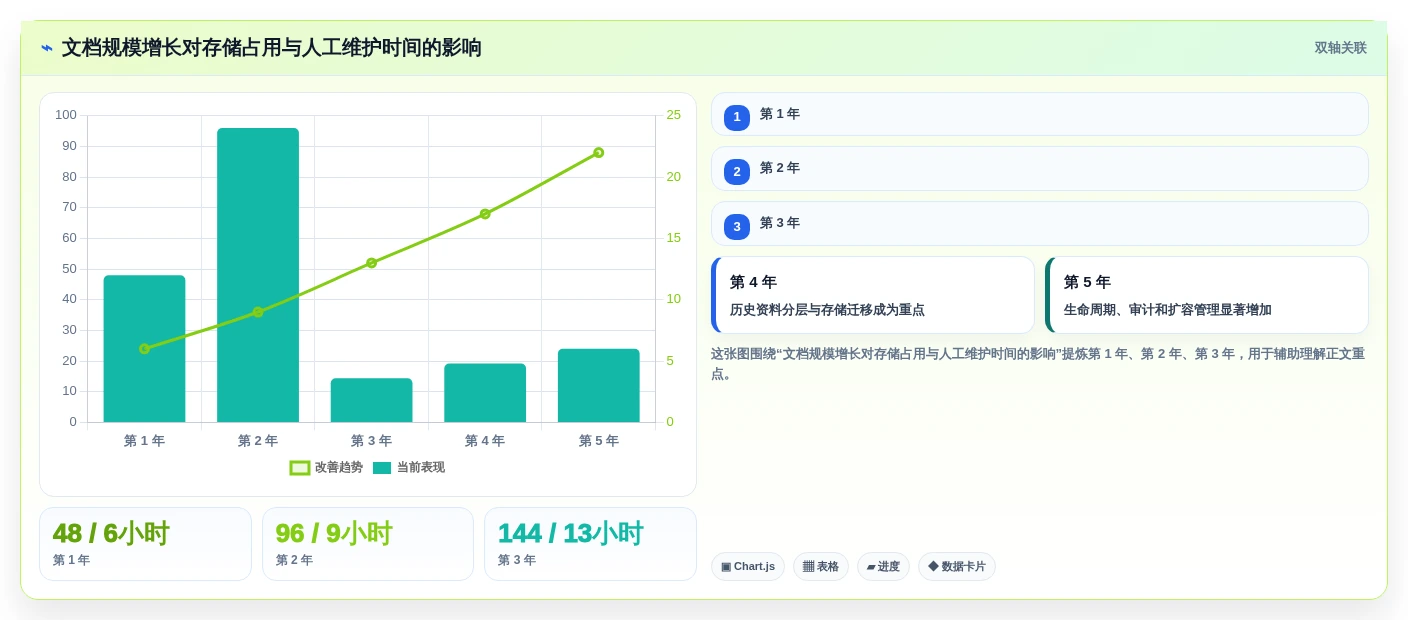Click the lightning icon beside the title
The height and width of the screenshot is (620, 1408).
[x=47, y=48]
